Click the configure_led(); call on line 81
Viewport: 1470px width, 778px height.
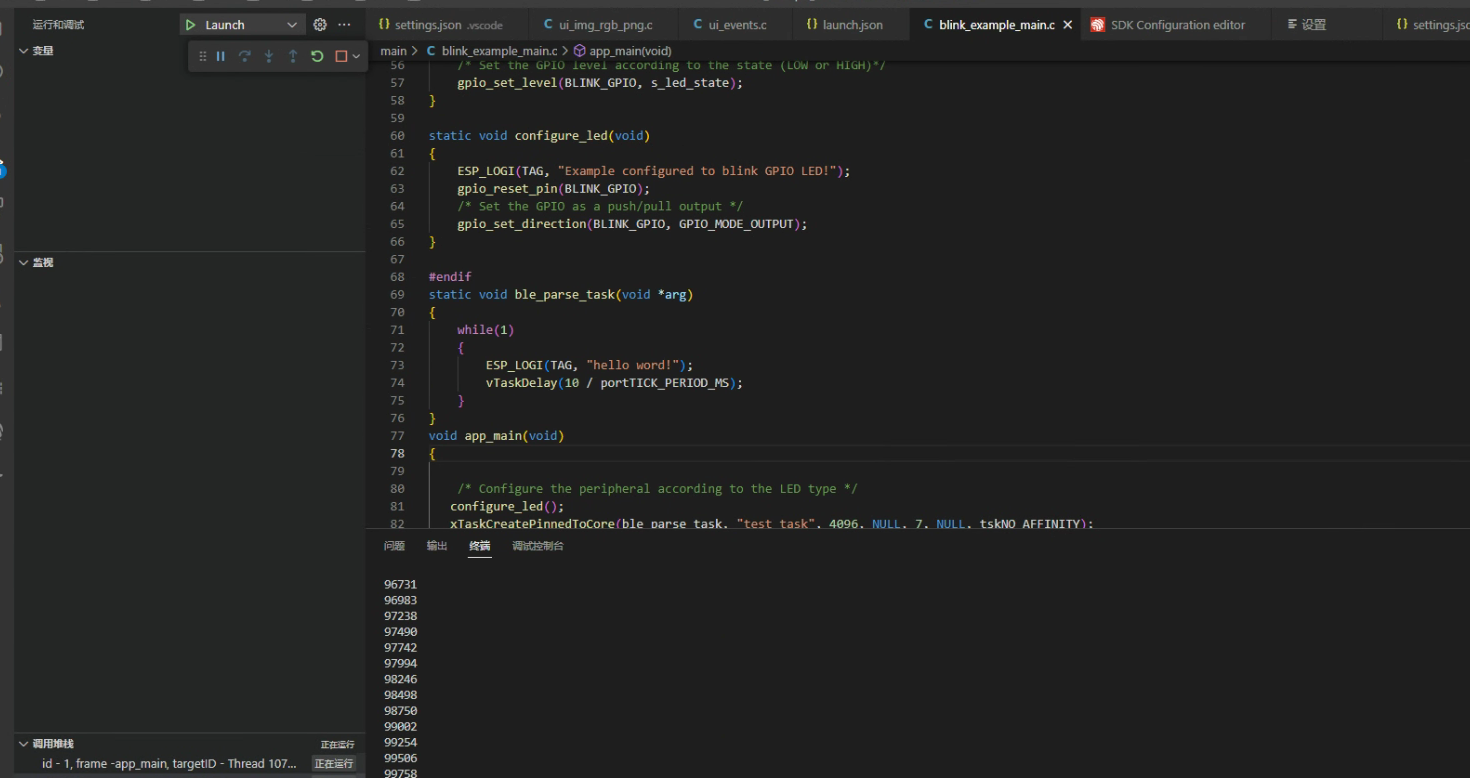tap(507, 506)
